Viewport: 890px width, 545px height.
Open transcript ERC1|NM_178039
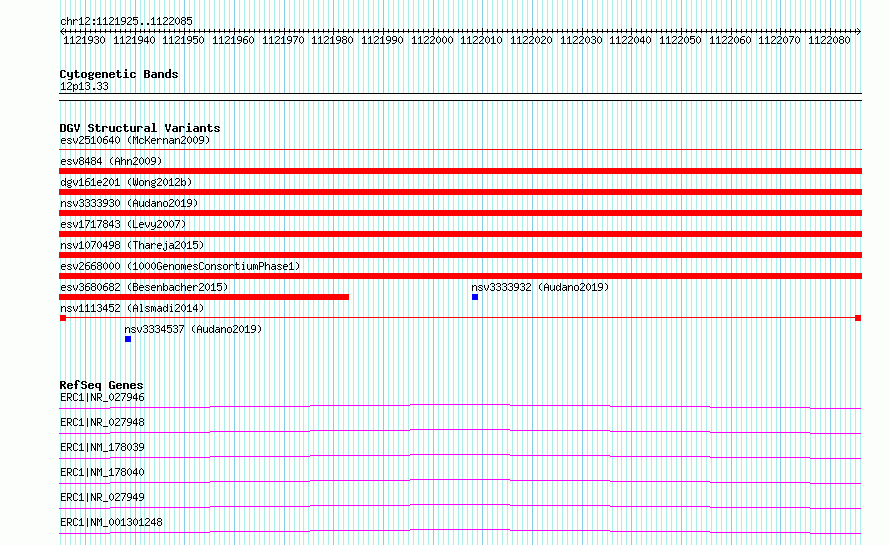(x=102, y=447)
